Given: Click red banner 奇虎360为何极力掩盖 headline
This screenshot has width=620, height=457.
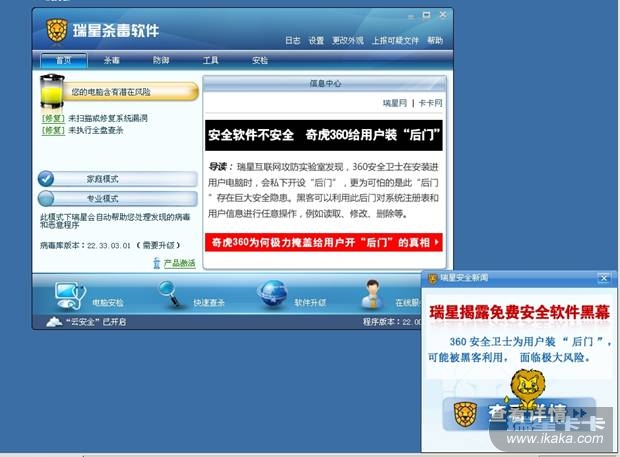Looking at the screenshot, I should tap(324, 242).
